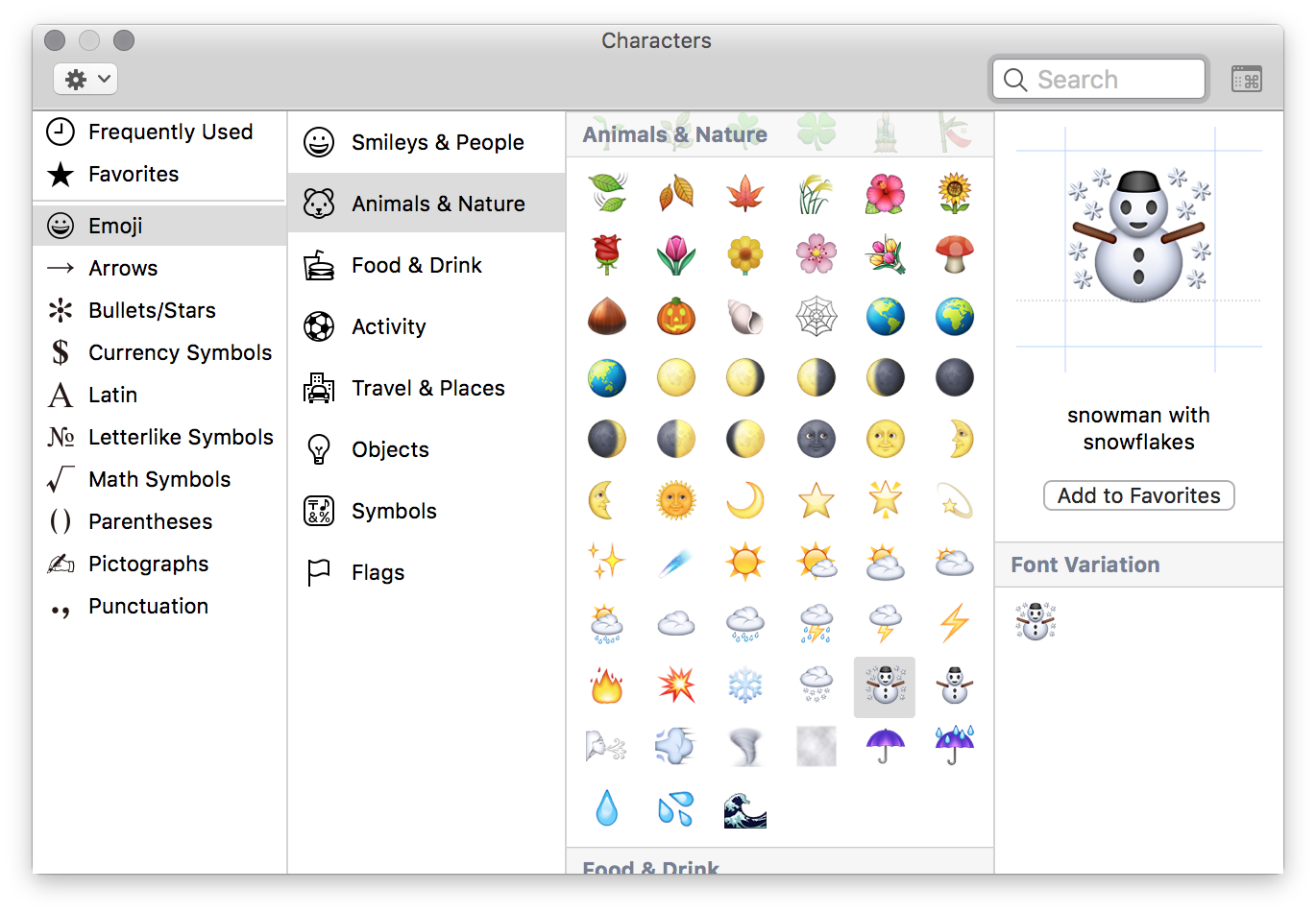This screenshot has height=914, width=1316.
Task: Click Add to Favorites button
Action: click(1138, 495)
